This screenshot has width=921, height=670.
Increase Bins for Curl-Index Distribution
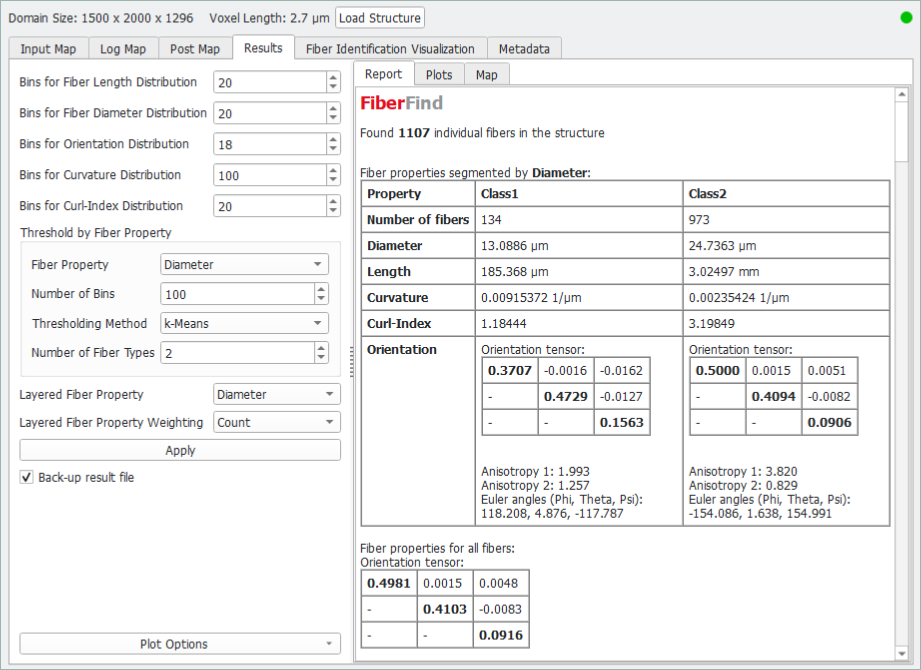tap(332, 201)
